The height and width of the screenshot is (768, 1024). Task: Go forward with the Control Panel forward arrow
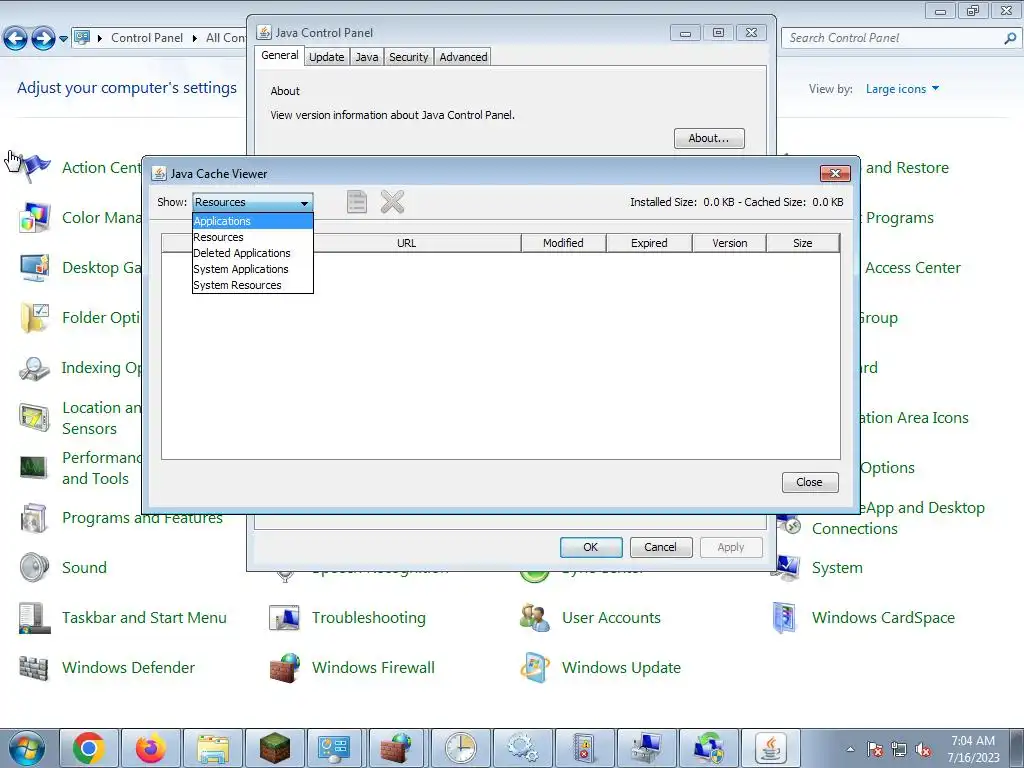click(x=43, y=38)
